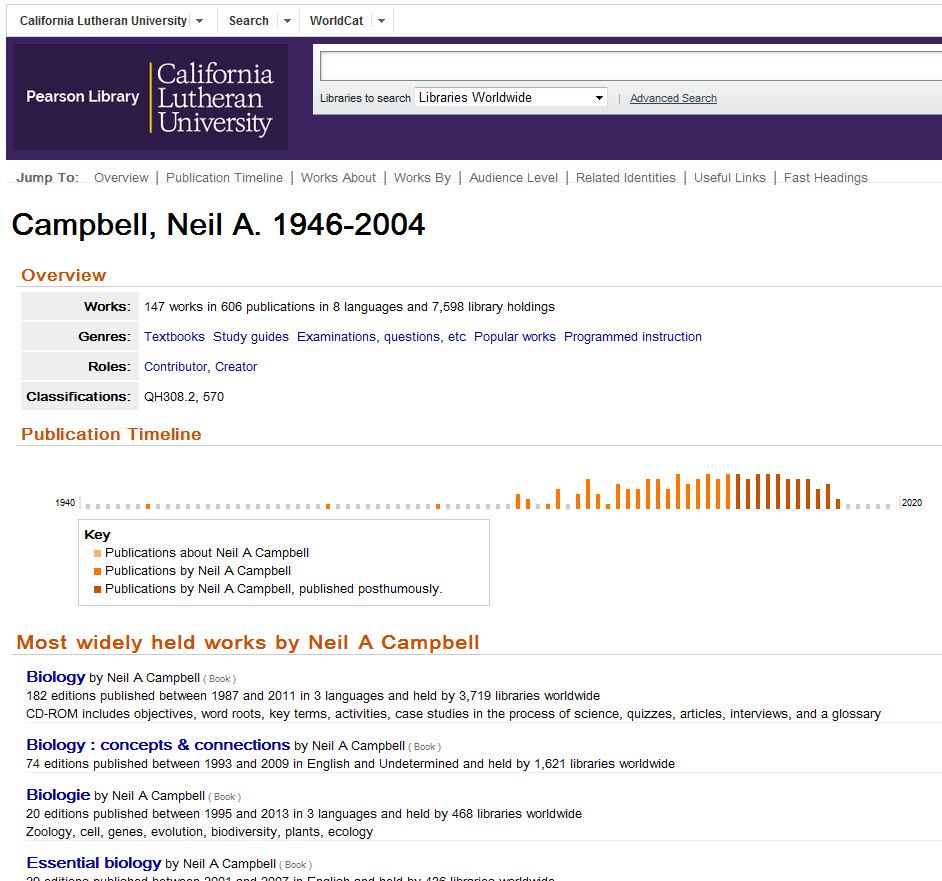Image resolution: width=942 pixels, height=881 pixels.
Task: Open Biology : concepts & connections title
Action: [158, 745]
